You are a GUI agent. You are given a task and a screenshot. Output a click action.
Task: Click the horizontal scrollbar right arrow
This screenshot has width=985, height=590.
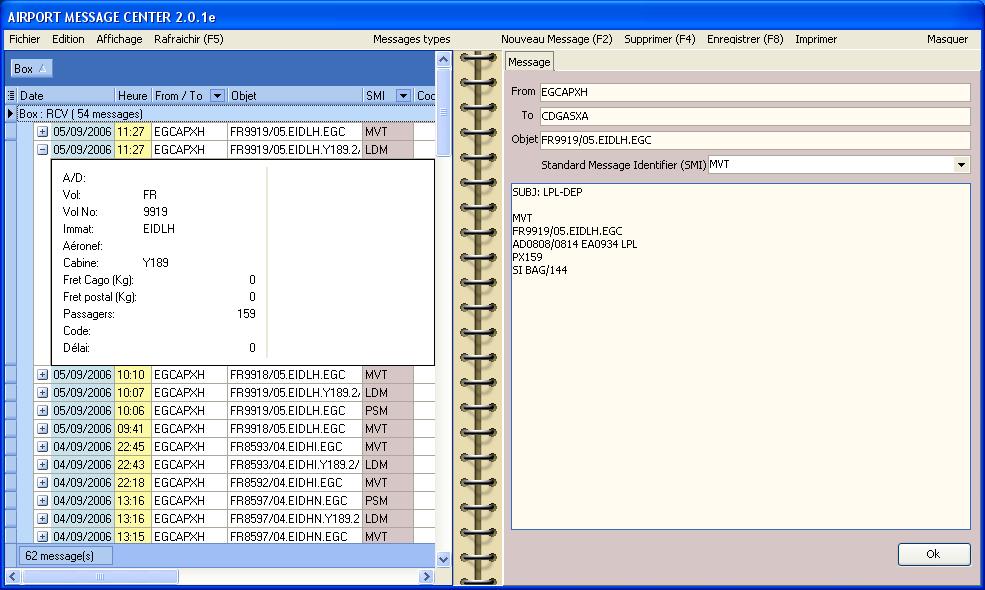[x=427, y=577]
